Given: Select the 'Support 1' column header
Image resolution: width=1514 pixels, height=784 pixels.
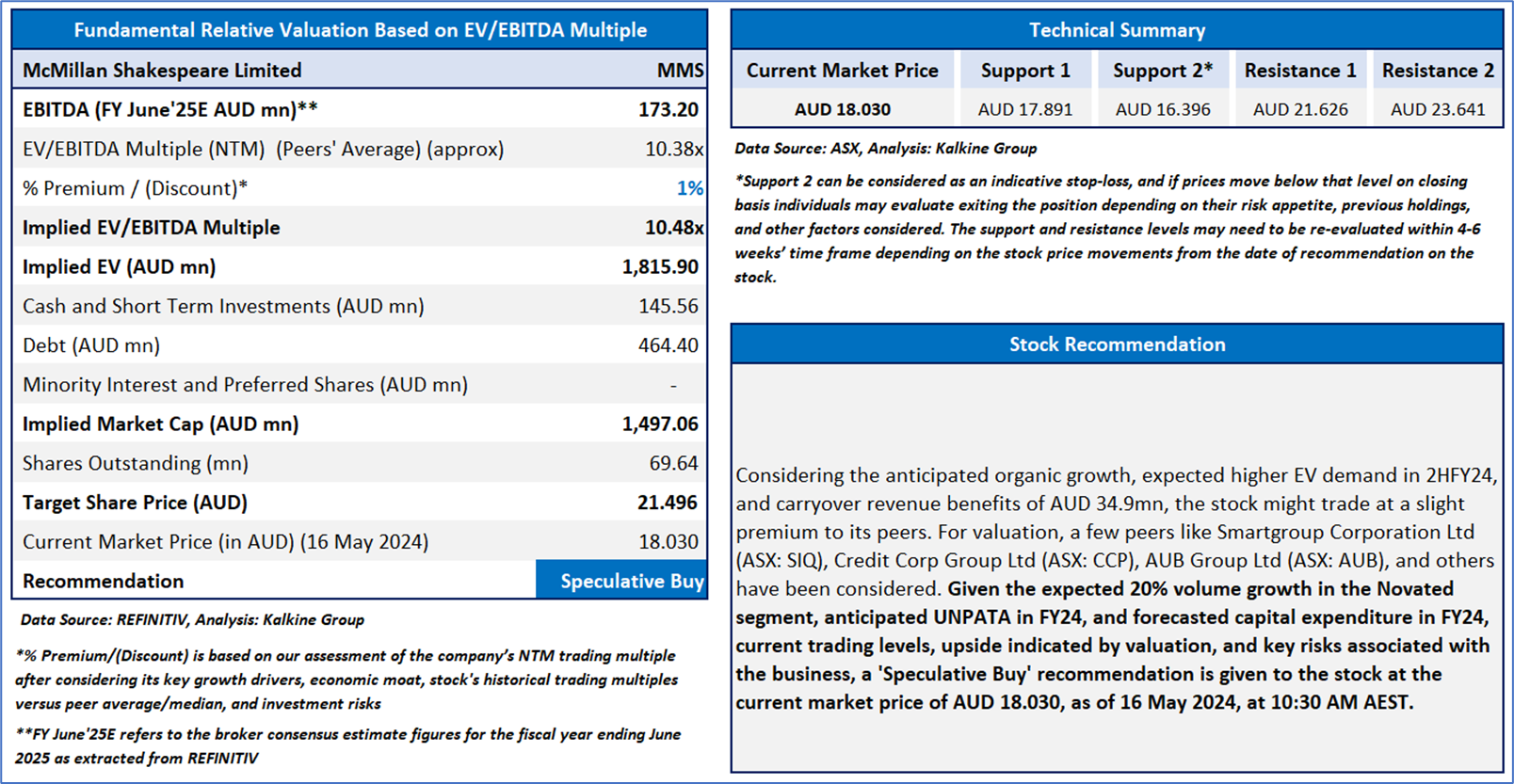Looking at the screenshot, I should [1025, 71].
